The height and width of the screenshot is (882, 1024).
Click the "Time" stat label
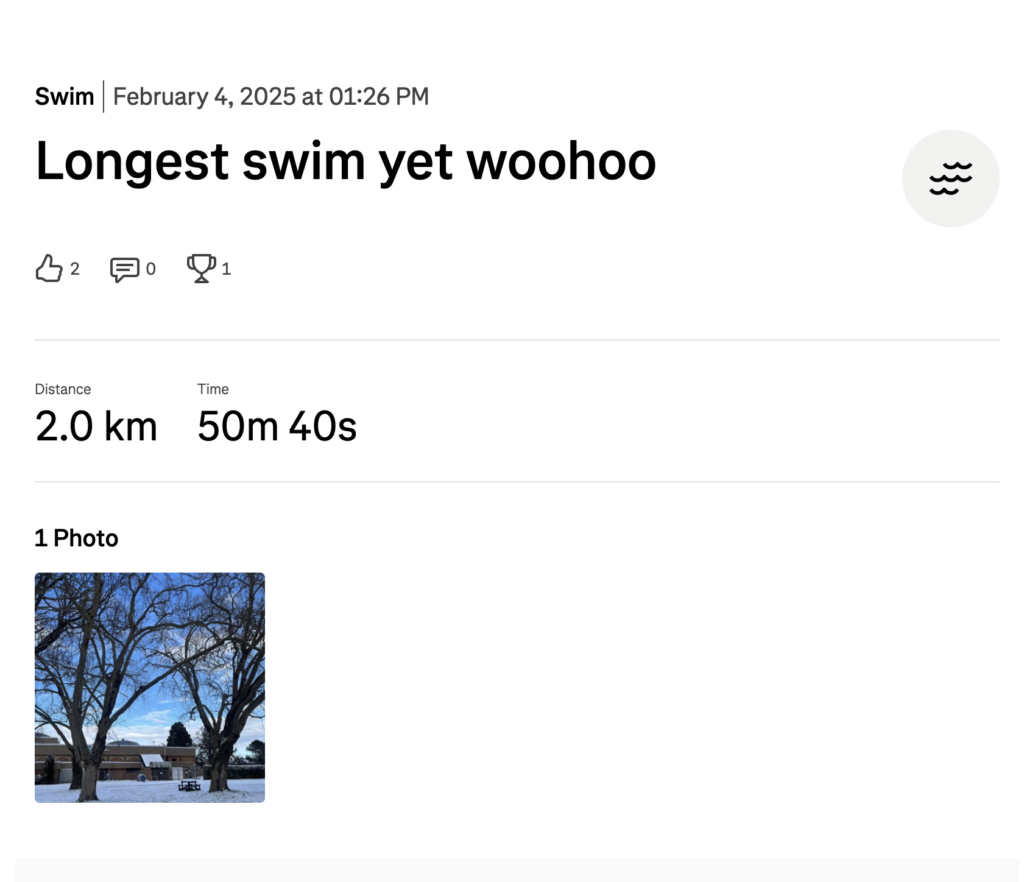point(213,389)
